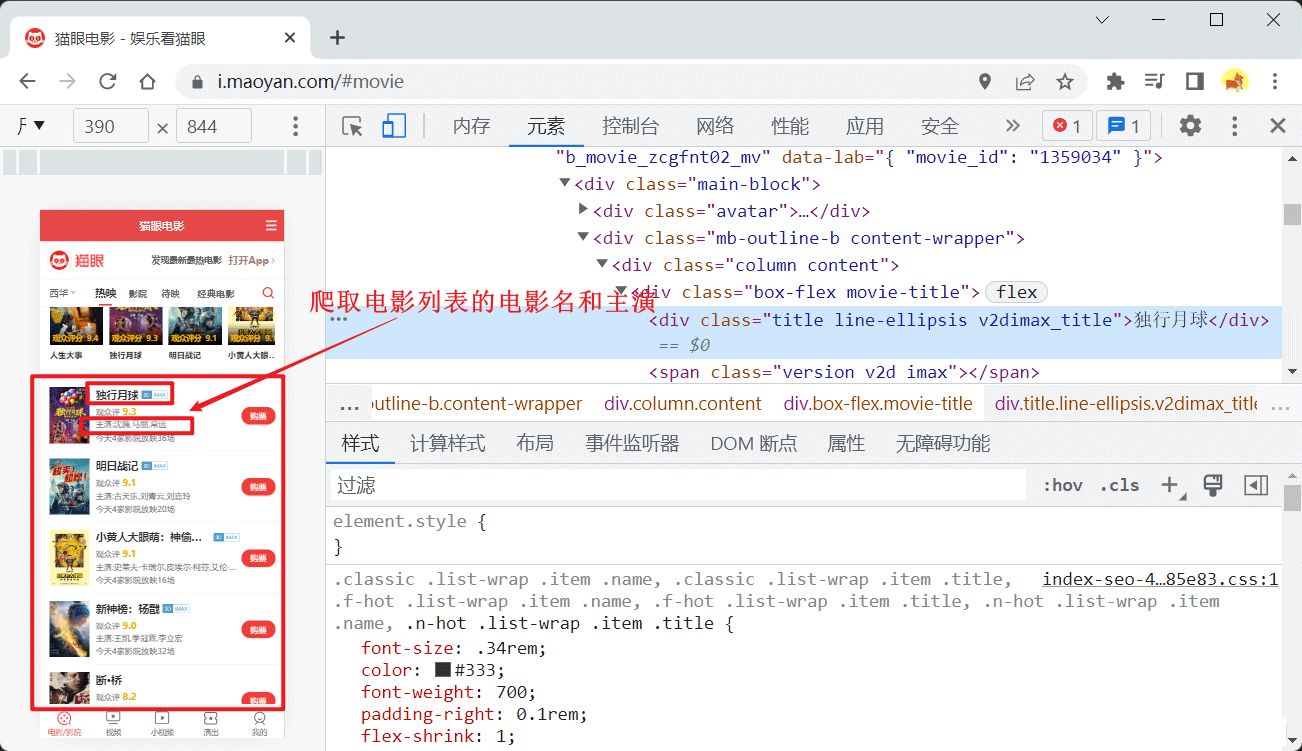1302x751 pixels.
Task: Click the red error count badge
Action: click(1067, 126)
